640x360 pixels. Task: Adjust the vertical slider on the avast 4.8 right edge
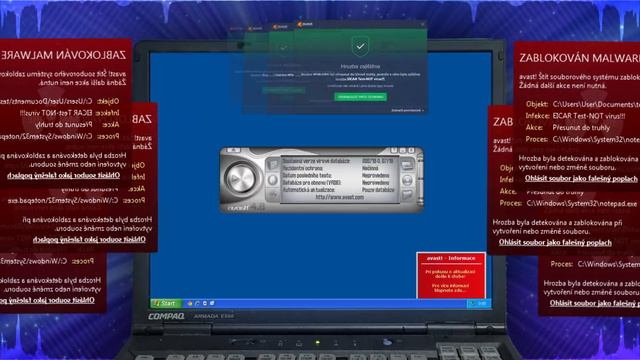click(x=420, y=180)
